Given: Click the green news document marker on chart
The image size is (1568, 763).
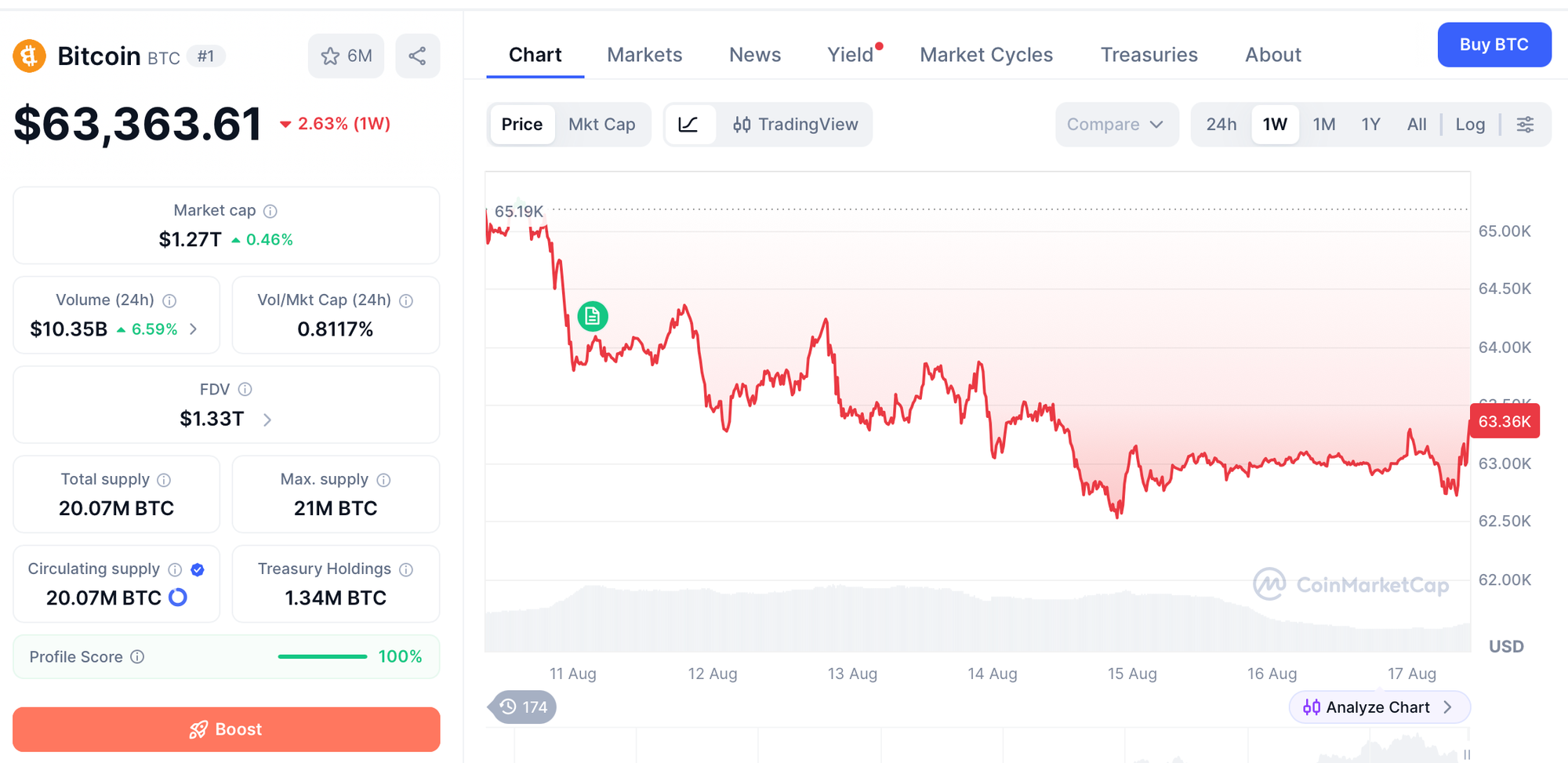Looking at the screenshot, I should click(593, 316).
